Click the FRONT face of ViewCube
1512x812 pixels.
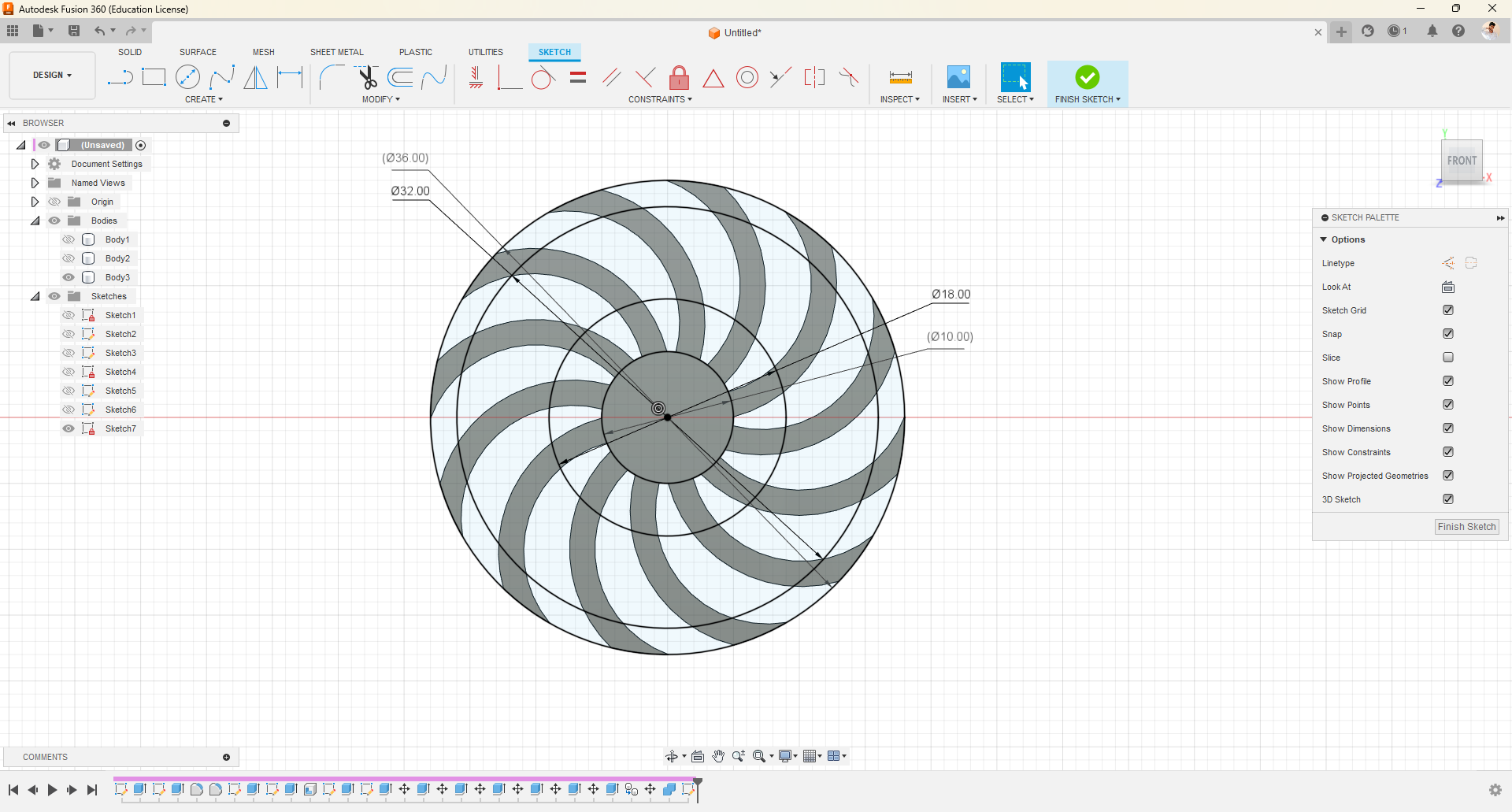coord(1462,161)
